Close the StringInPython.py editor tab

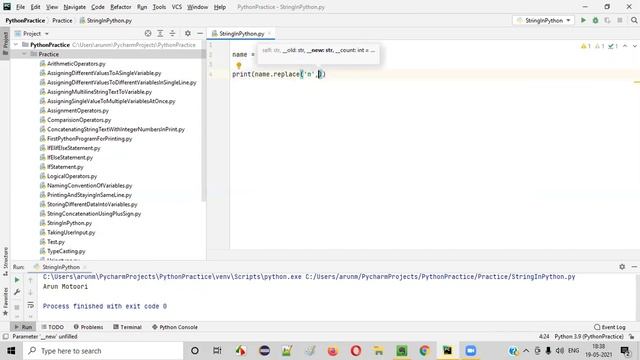click(x=270, y=33)
